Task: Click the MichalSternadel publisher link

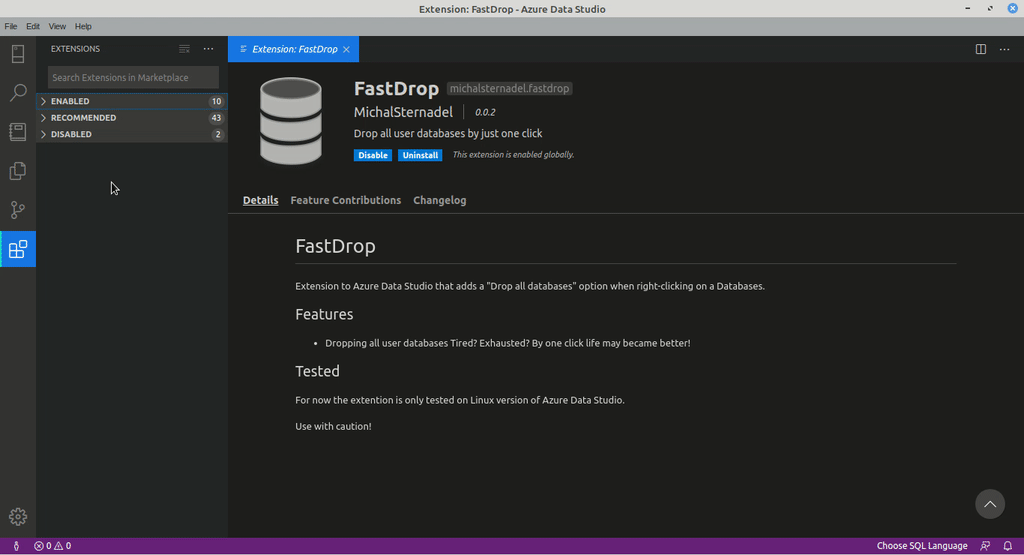Action: pyautogui.click(x=403, y=112)
